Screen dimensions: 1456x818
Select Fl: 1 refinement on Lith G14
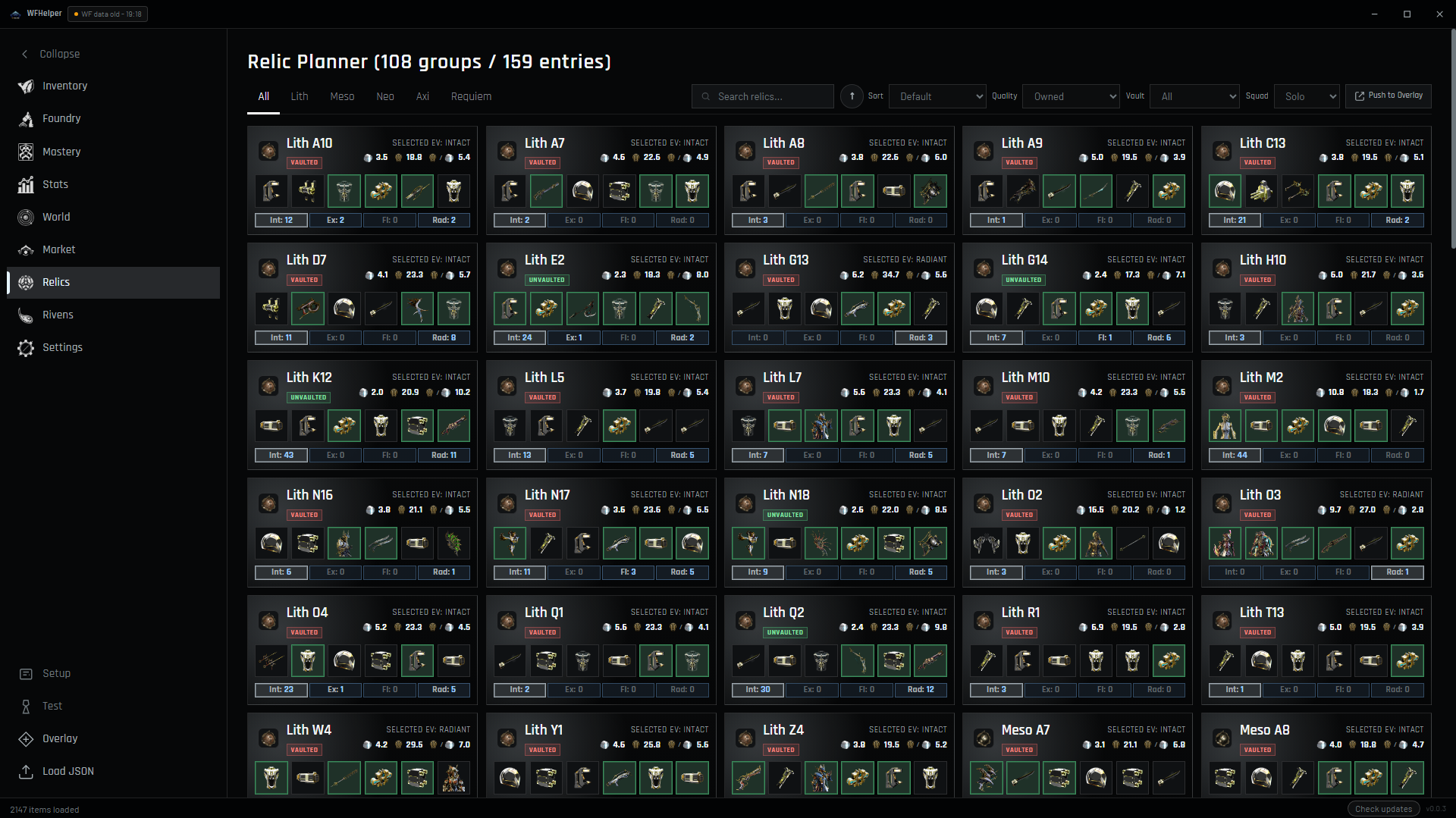[x=1105, y=338]
